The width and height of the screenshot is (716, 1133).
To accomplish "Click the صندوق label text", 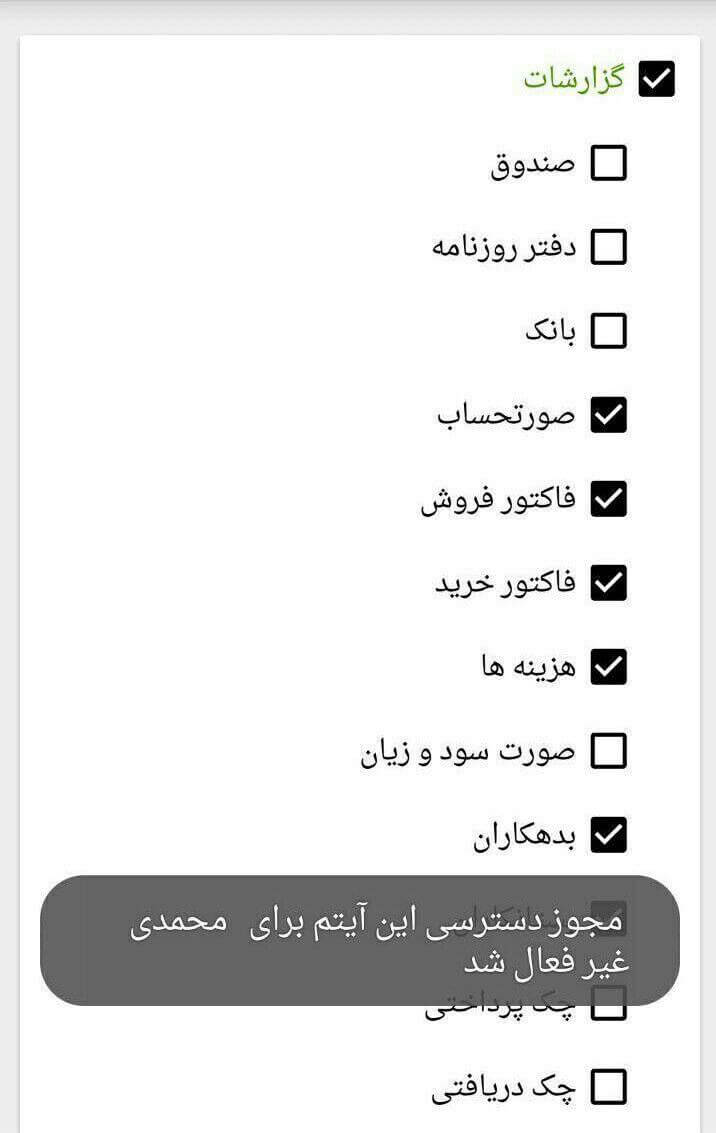I will tap(533, 165).
